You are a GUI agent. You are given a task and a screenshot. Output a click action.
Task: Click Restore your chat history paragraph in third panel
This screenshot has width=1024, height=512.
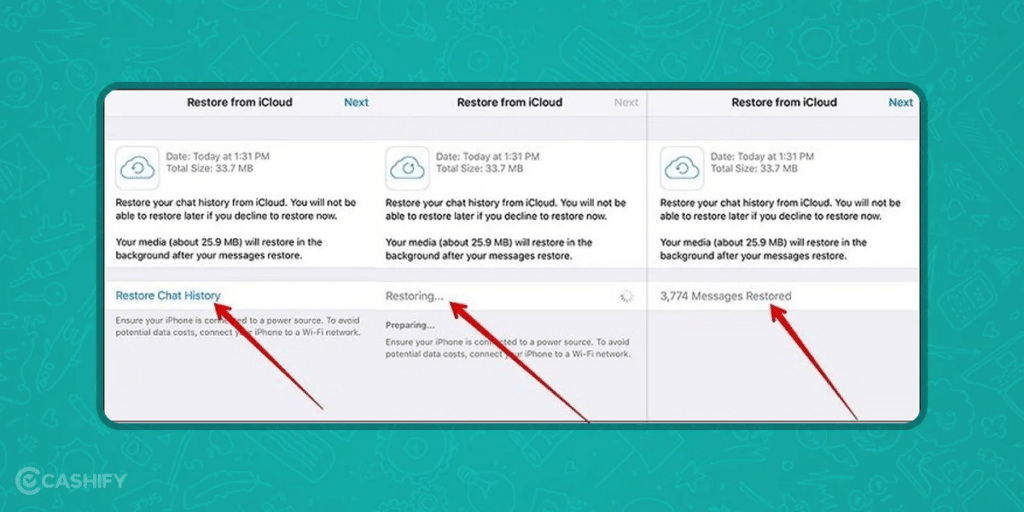[x=780, y=210]
